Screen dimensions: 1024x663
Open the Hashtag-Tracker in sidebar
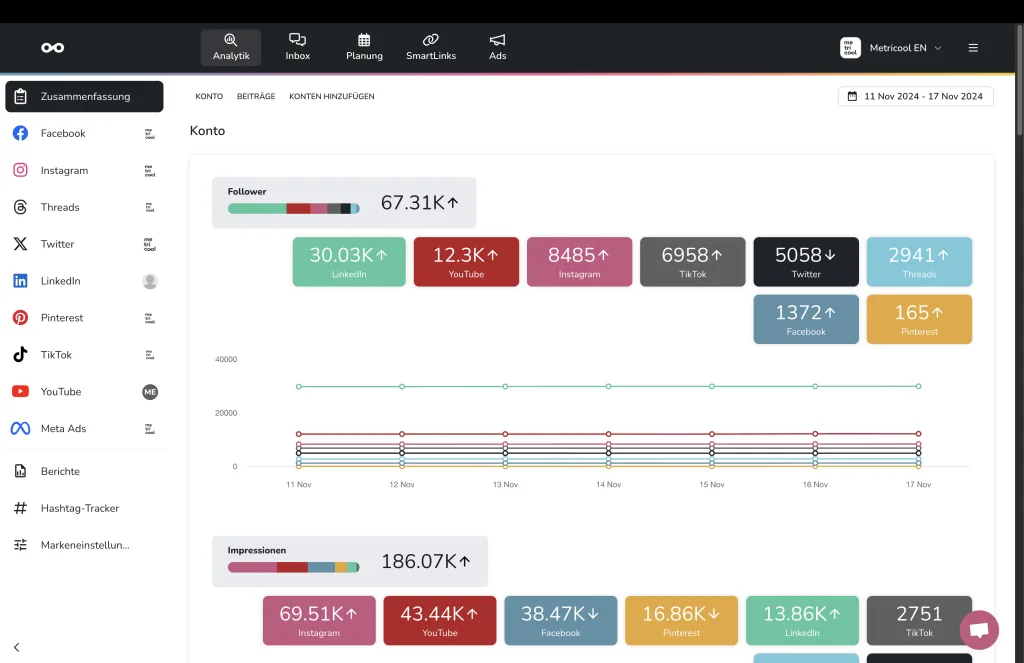(x=80, y=508)
